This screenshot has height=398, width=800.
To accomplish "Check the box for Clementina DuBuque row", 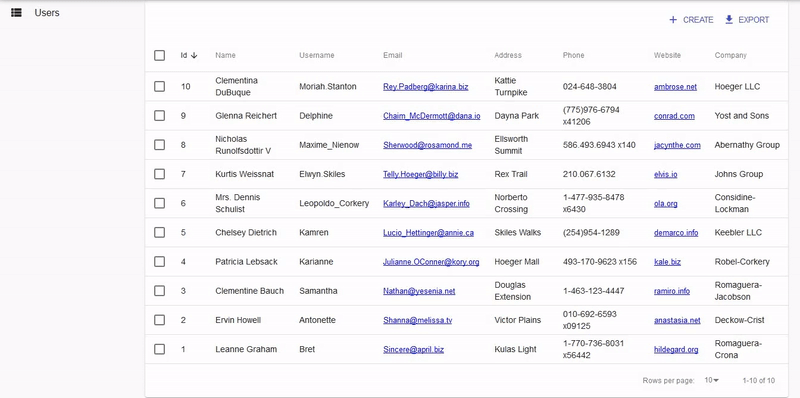I will [x=160, y=86].
